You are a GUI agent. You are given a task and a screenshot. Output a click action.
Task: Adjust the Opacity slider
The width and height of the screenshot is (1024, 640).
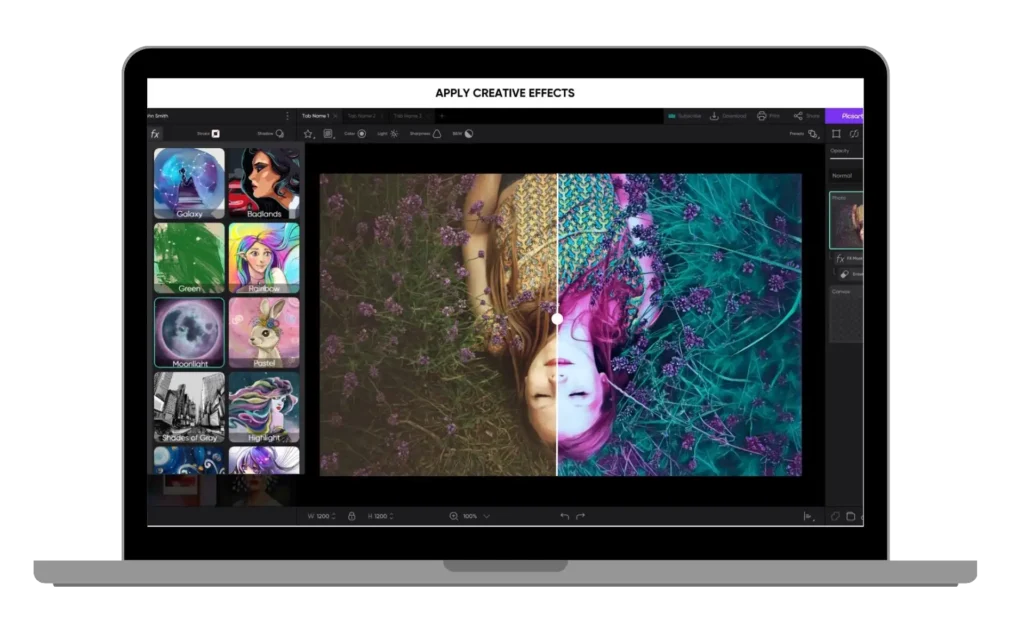point(846,158)
